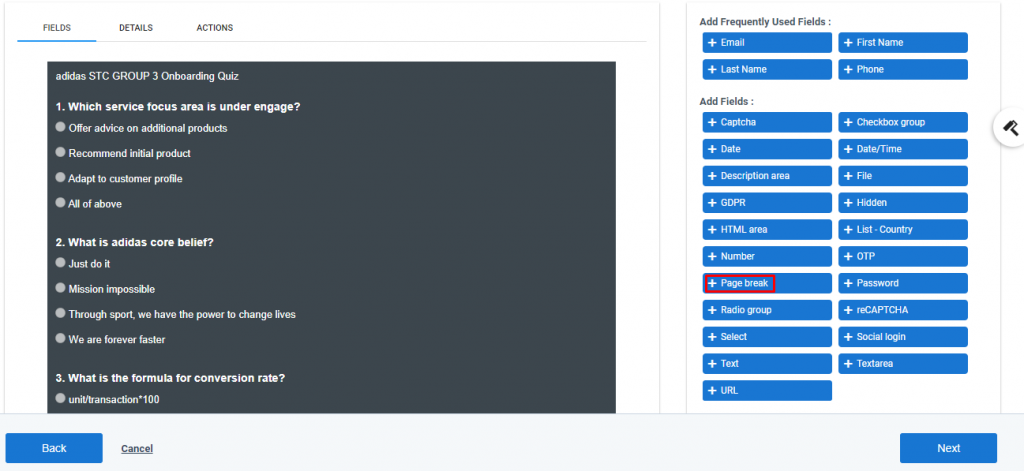This screenshot has width=1024, height=471.
Task: Add the First Name field
Action: pyautogui.click(x=903, y=42)
